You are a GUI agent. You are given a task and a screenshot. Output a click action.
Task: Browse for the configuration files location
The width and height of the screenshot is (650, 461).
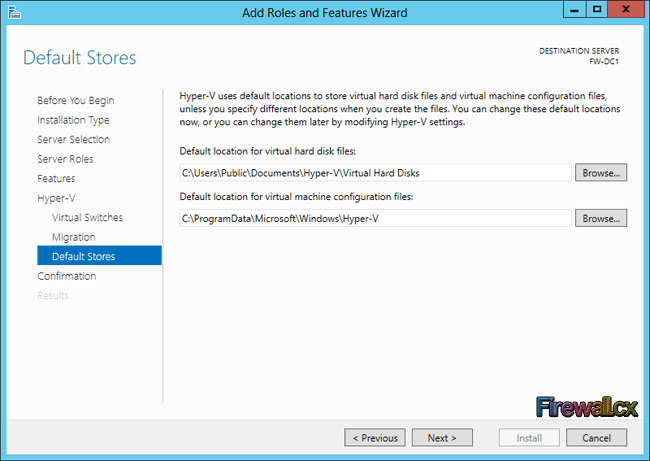tap(601, 218)
